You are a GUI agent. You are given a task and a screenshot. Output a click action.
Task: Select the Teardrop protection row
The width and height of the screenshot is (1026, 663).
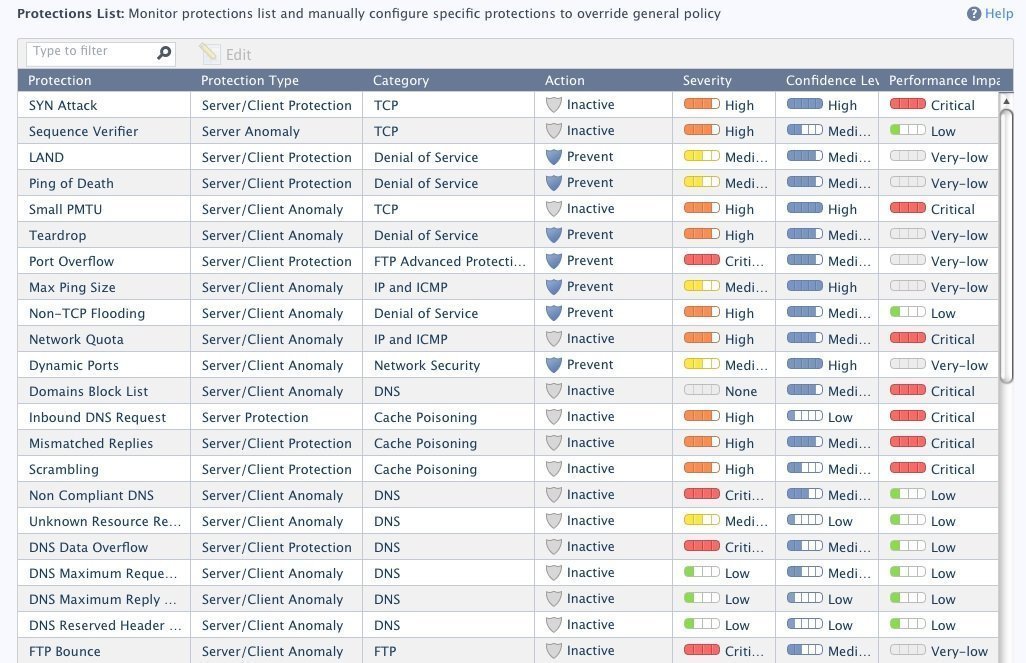click(58, 235)
